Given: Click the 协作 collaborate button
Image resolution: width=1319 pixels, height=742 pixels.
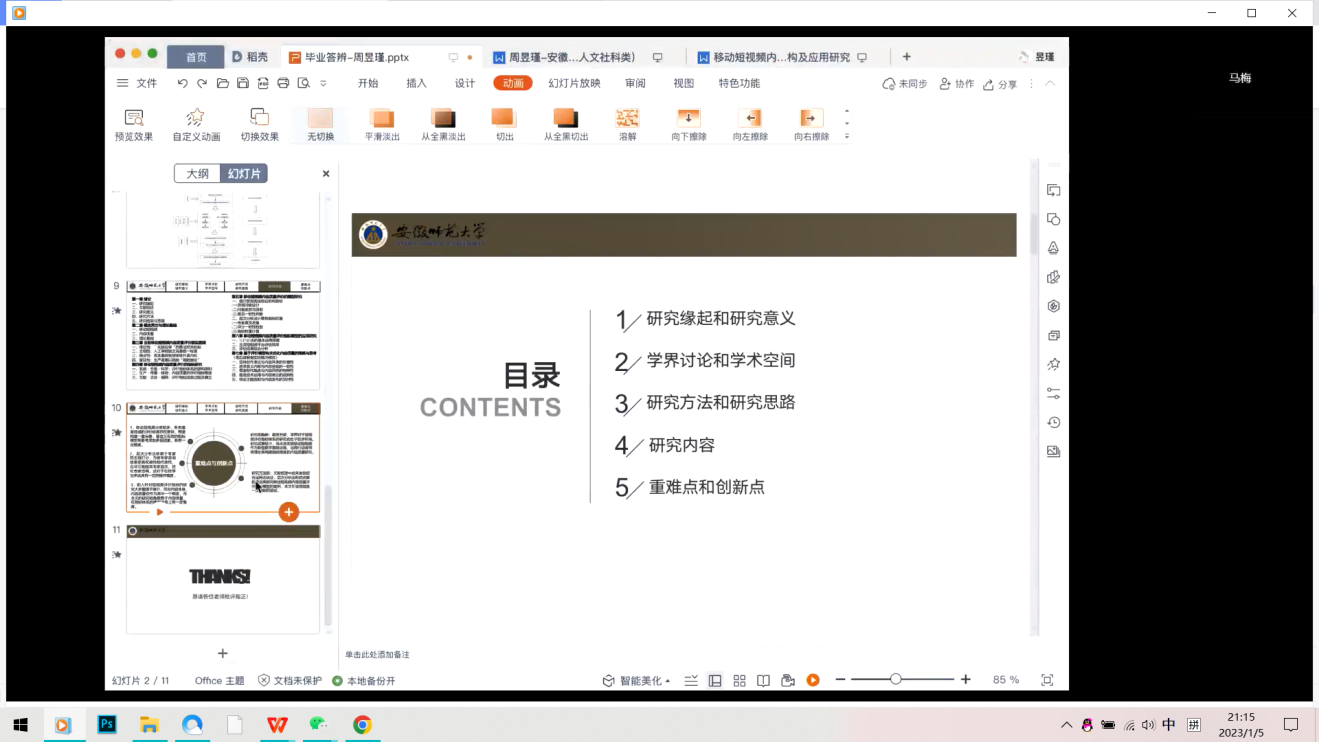Looking at the screenshot, I should [x=956, y=84].
